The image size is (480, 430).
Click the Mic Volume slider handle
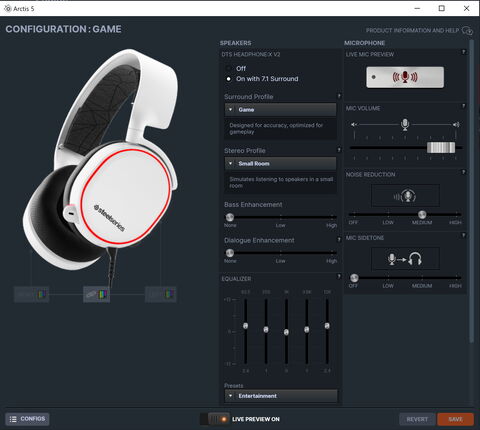pos(441,147)
